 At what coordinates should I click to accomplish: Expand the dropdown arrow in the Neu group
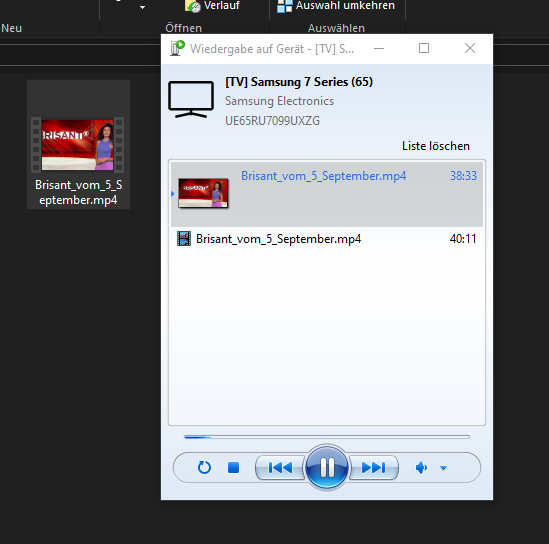tap(142, 7)
